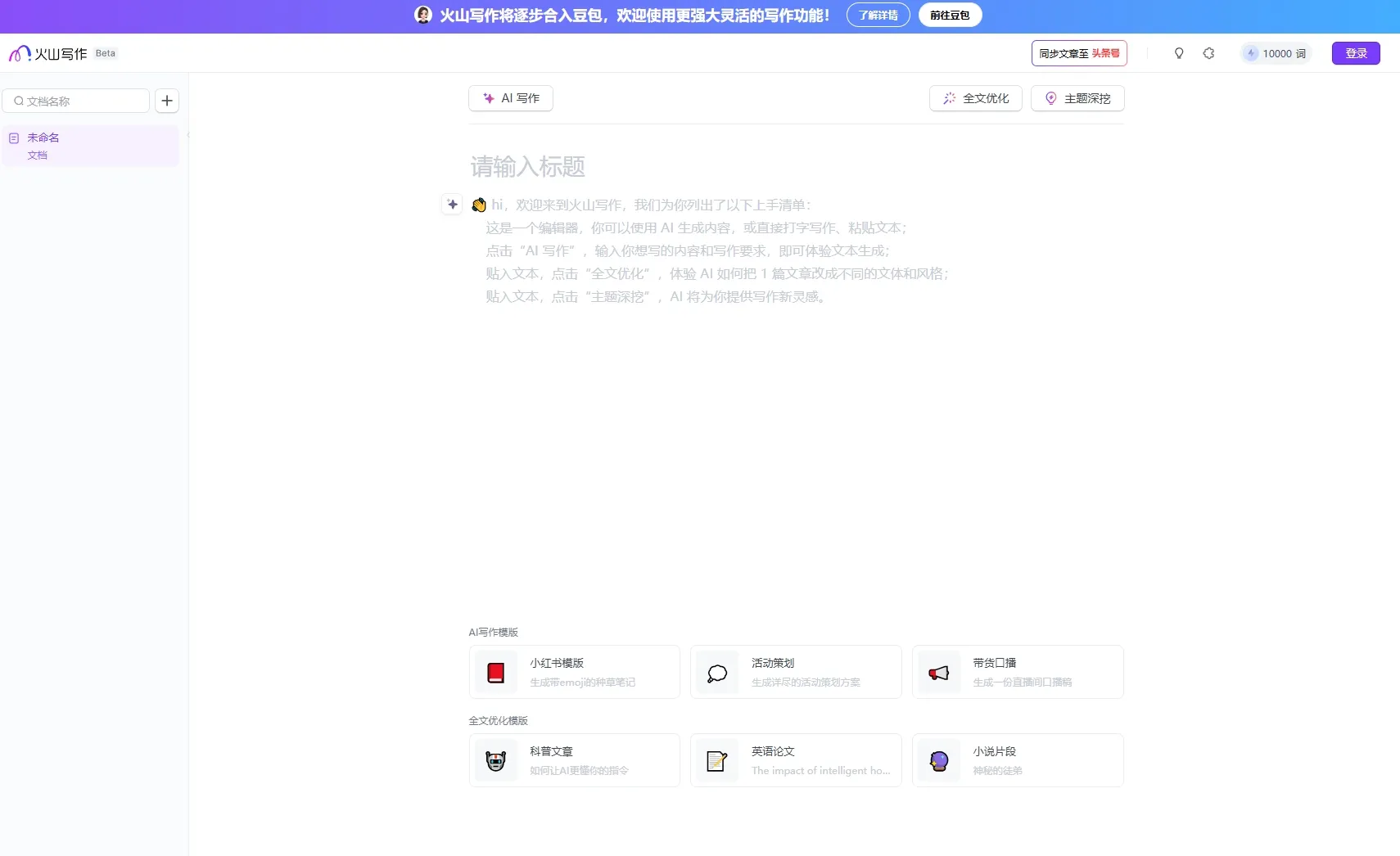Click the 请输入标题 title field
The height and width of the screenshot is (856, 1400).
click(x=528, y=166)
